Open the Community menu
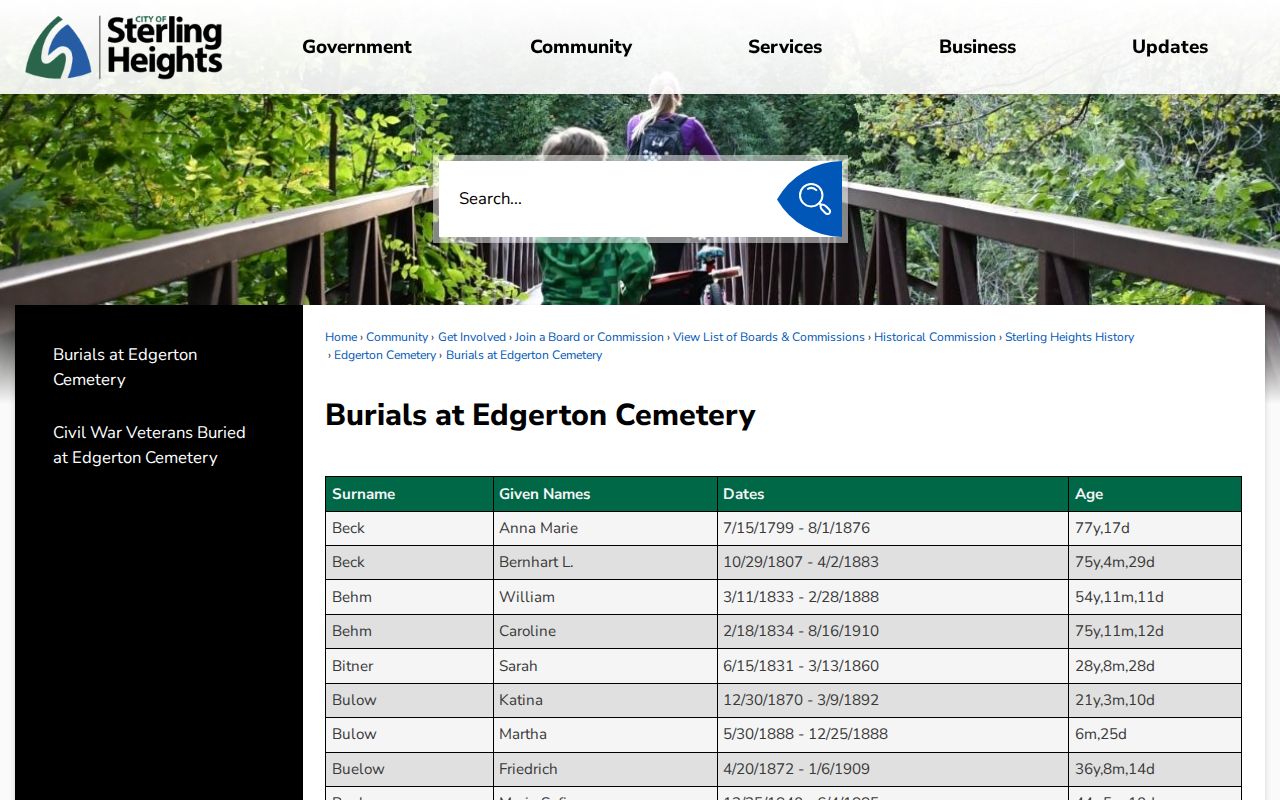The height and width of the screenshot is (800, 1280). point(581,47)
